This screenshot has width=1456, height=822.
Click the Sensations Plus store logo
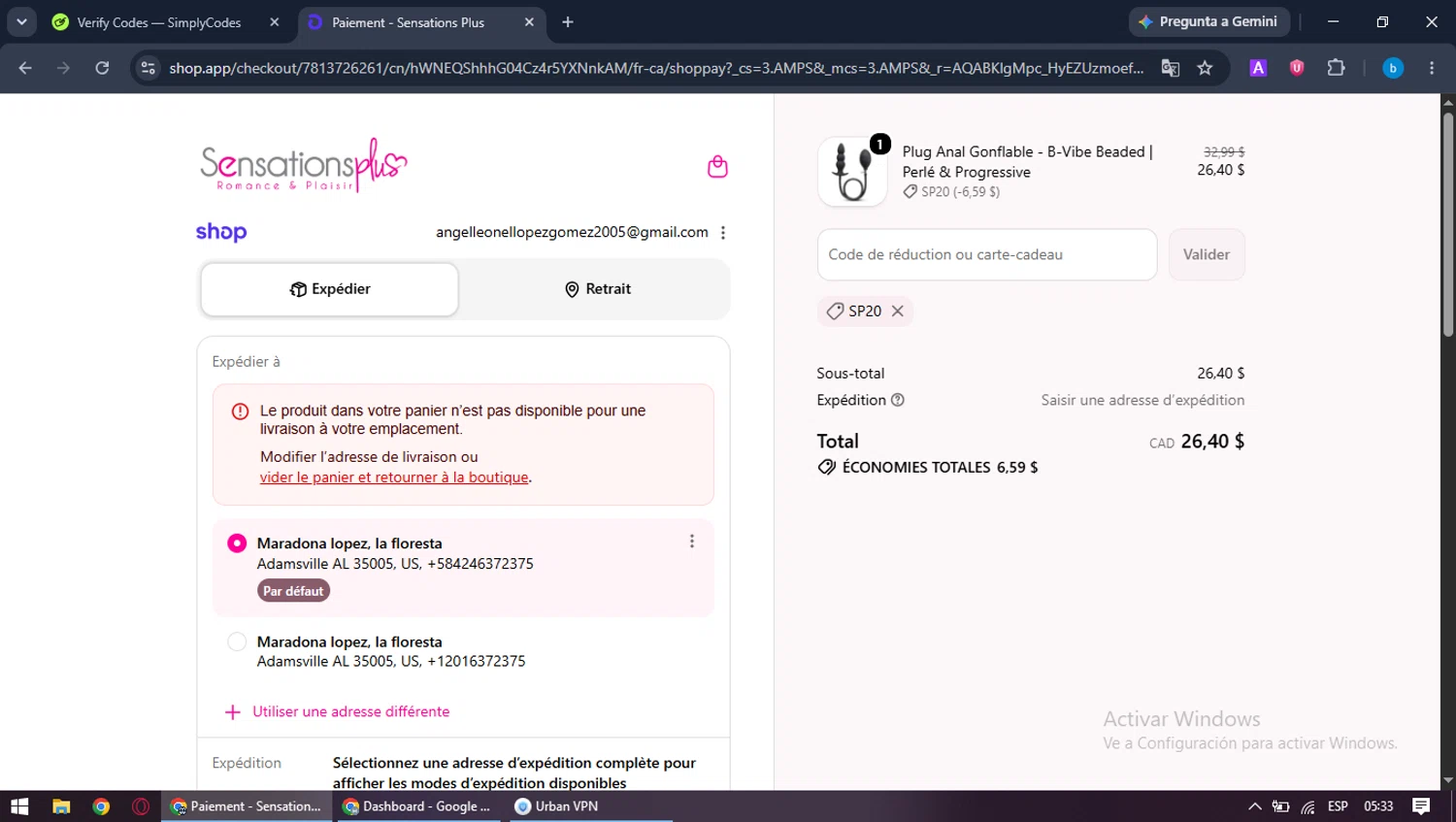click(304, 165)
